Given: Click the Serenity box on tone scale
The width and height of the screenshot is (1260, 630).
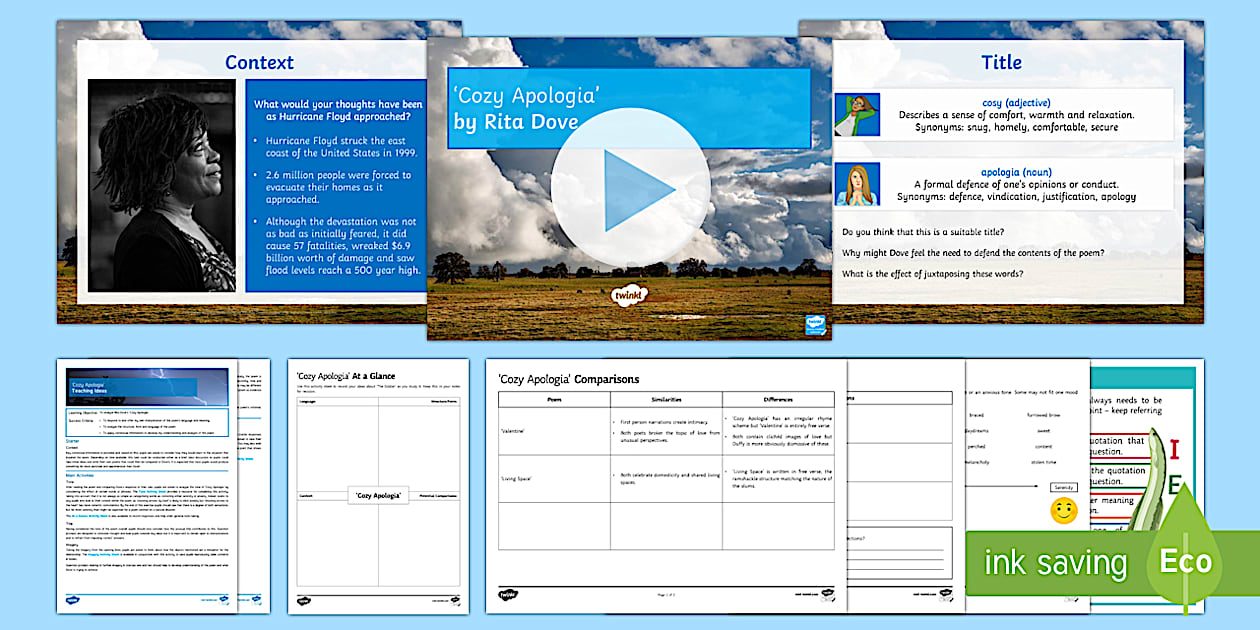Looking at the screenshot, I should coord(1062,487).
